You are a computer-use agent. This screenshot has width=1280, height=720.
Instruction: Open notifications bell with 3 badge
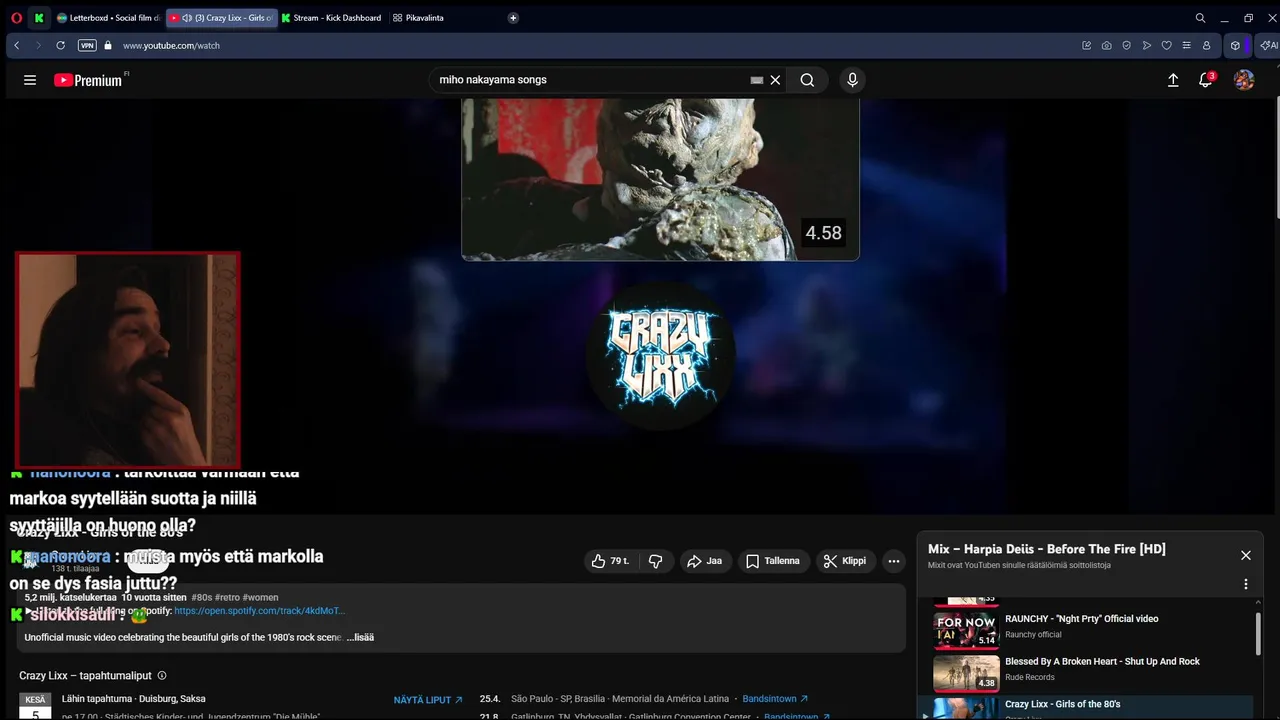[x=1206, y=80]
